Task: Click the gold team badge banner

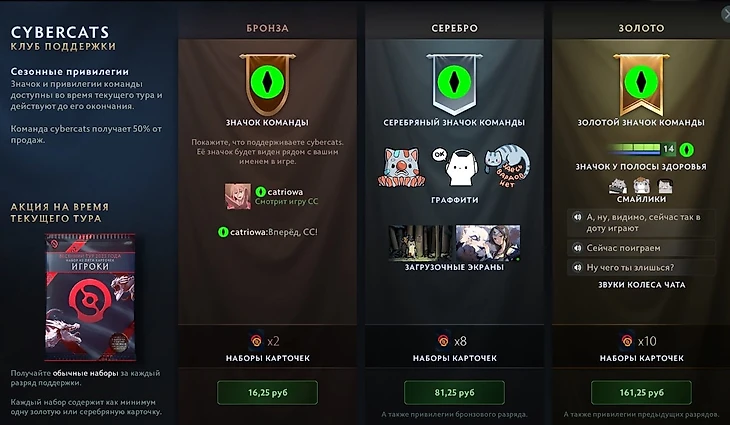Action: pos(641,84)
